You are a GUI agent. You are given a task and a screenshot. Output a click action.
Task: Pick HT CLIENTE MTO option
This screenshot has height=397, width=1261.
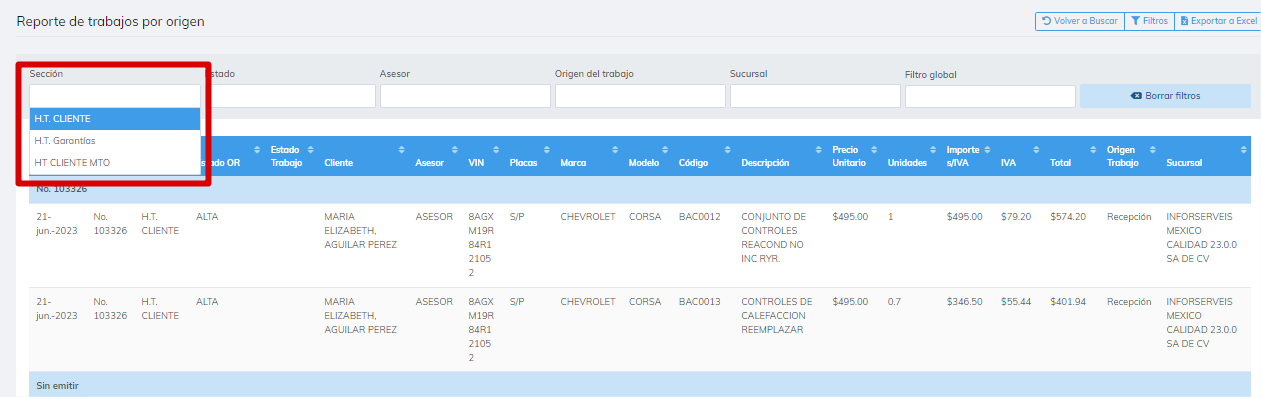[x=115, y=162]
